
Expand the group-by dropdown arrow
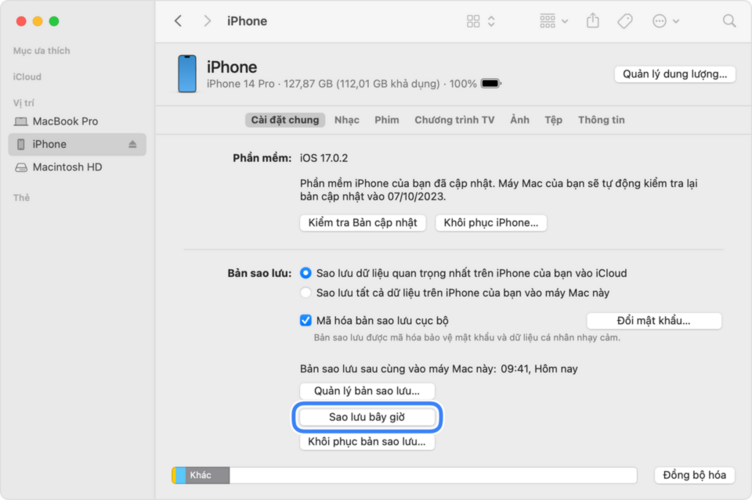point(565,21)
